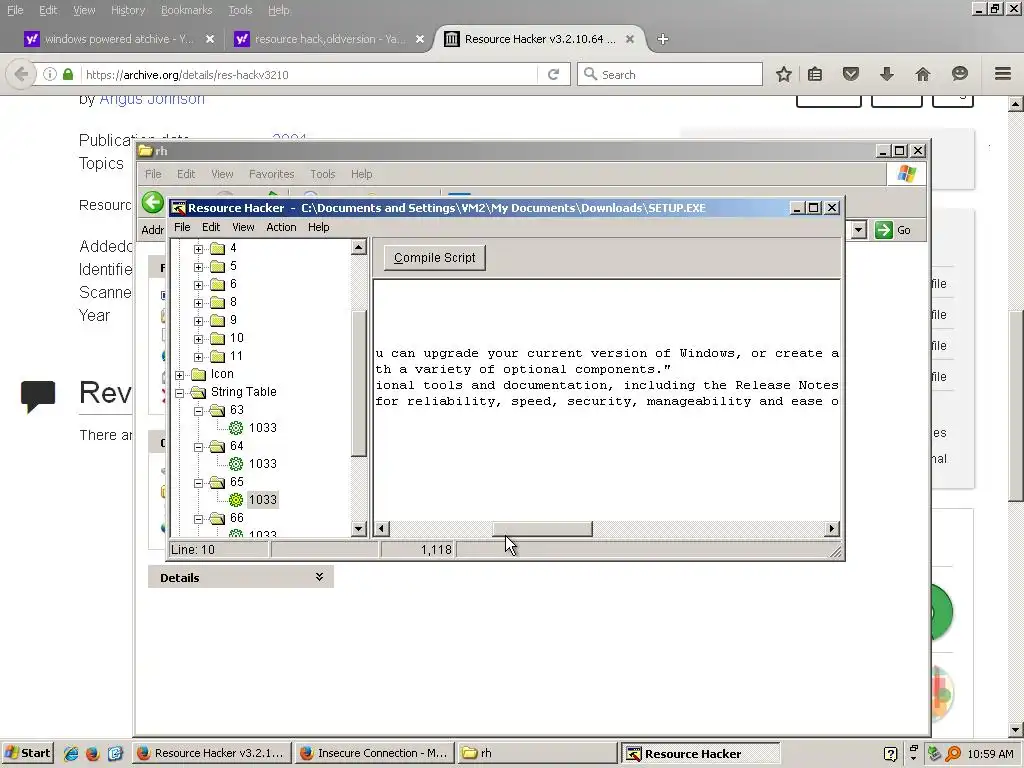Expand folder 5 in resource tree

tap(199, 266)
